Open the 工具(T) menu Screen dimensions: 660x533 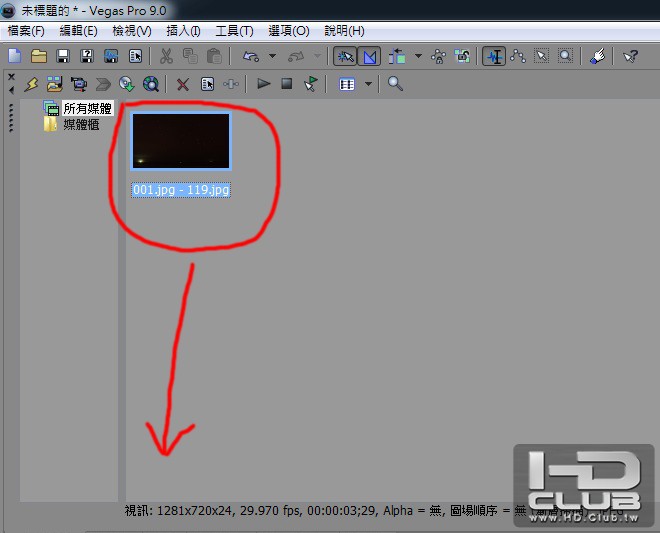coord(234,31)
